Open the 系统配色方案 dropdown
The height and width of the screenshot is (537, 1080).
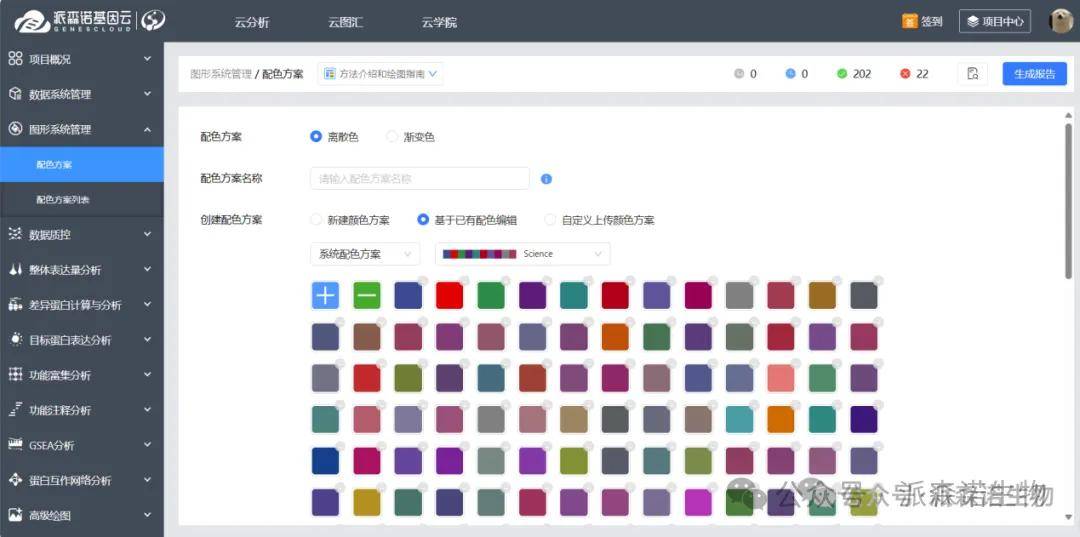pos(365,254)
